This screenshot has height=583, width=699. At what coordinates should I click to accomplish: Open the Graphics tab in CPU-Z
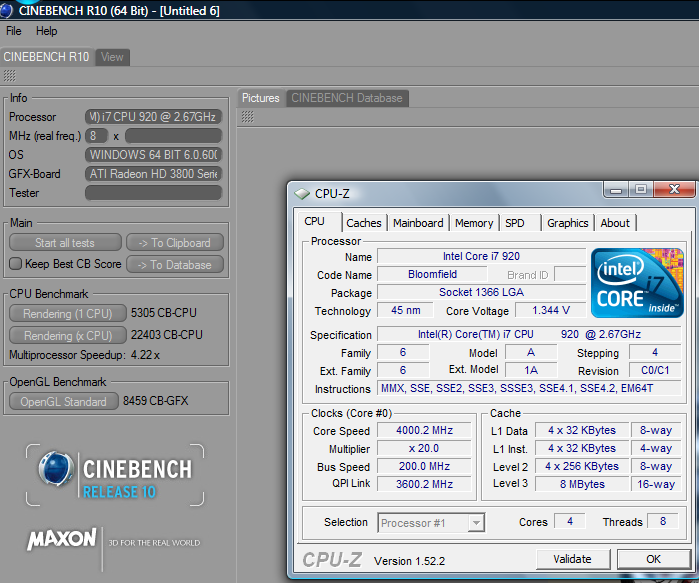[567, 223]
